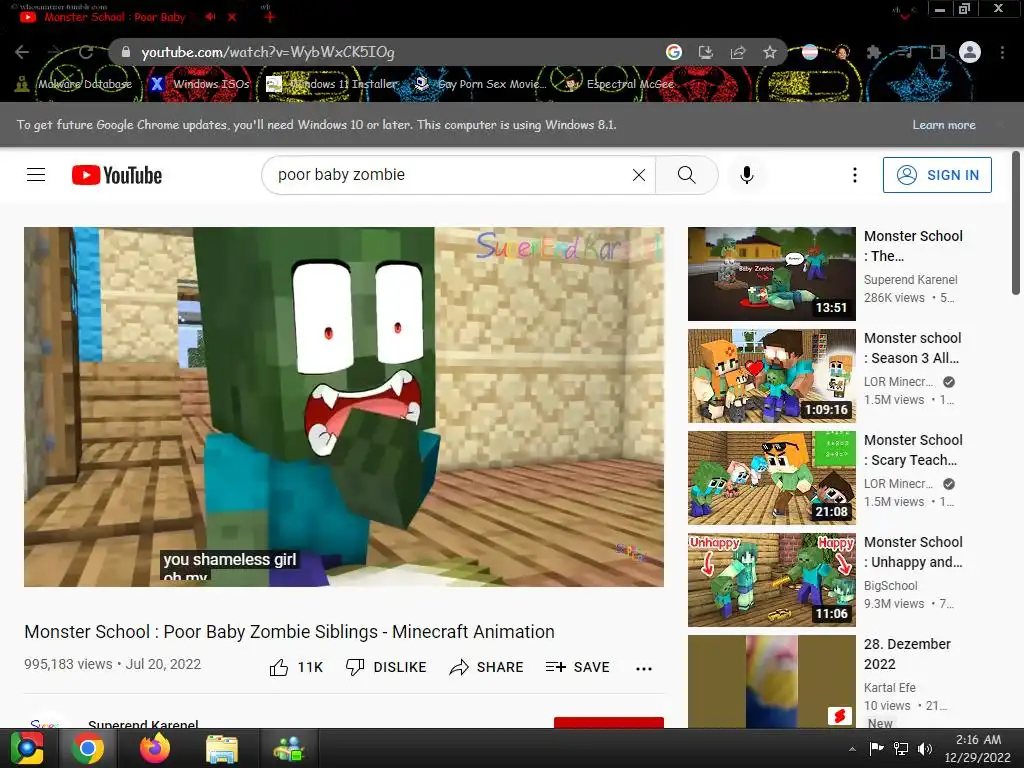Open the 13:51 Monster School thumbnail

coord(771,274)
